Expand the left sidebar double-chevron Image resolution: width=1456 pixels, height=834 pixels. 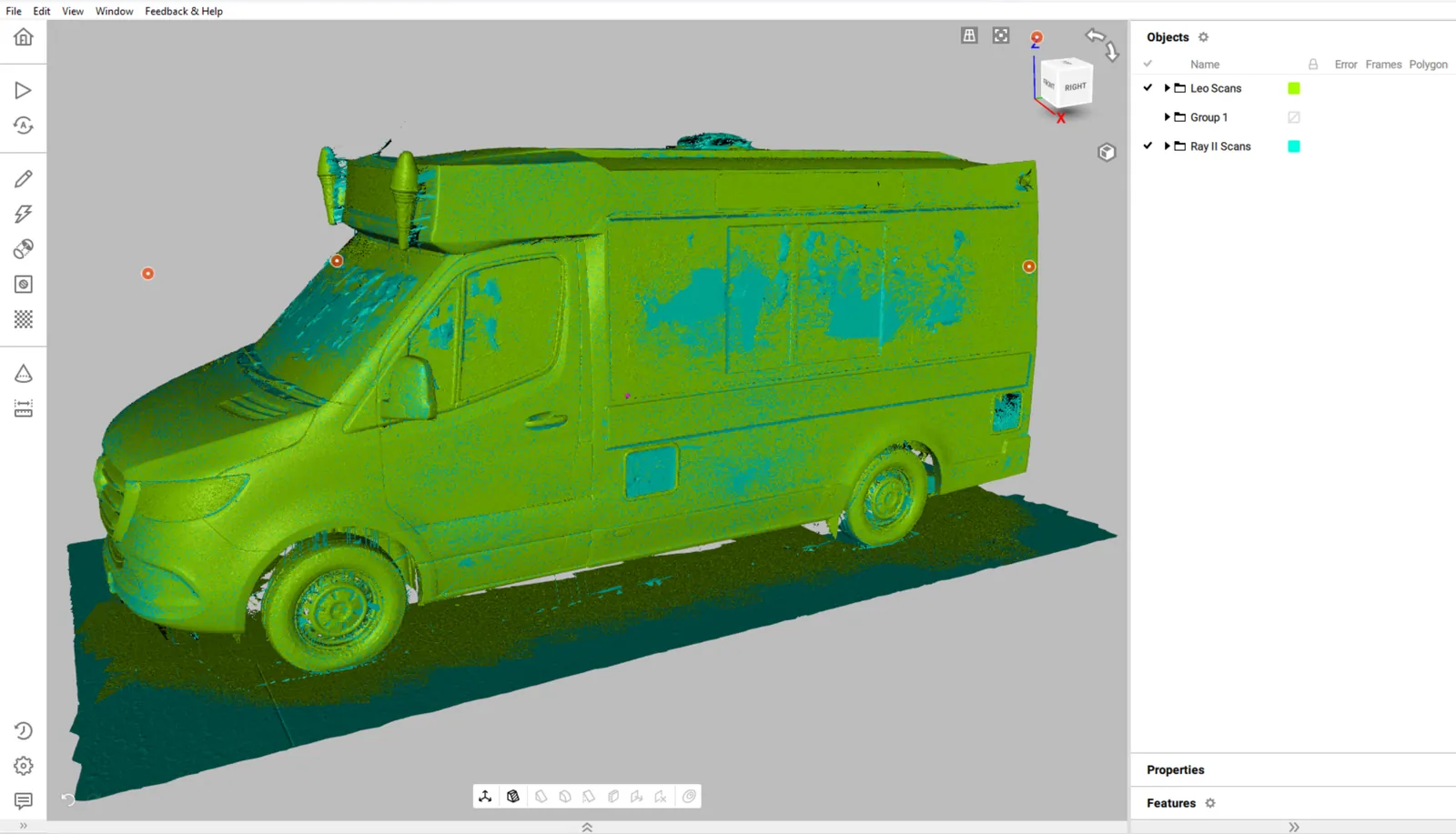24,826
